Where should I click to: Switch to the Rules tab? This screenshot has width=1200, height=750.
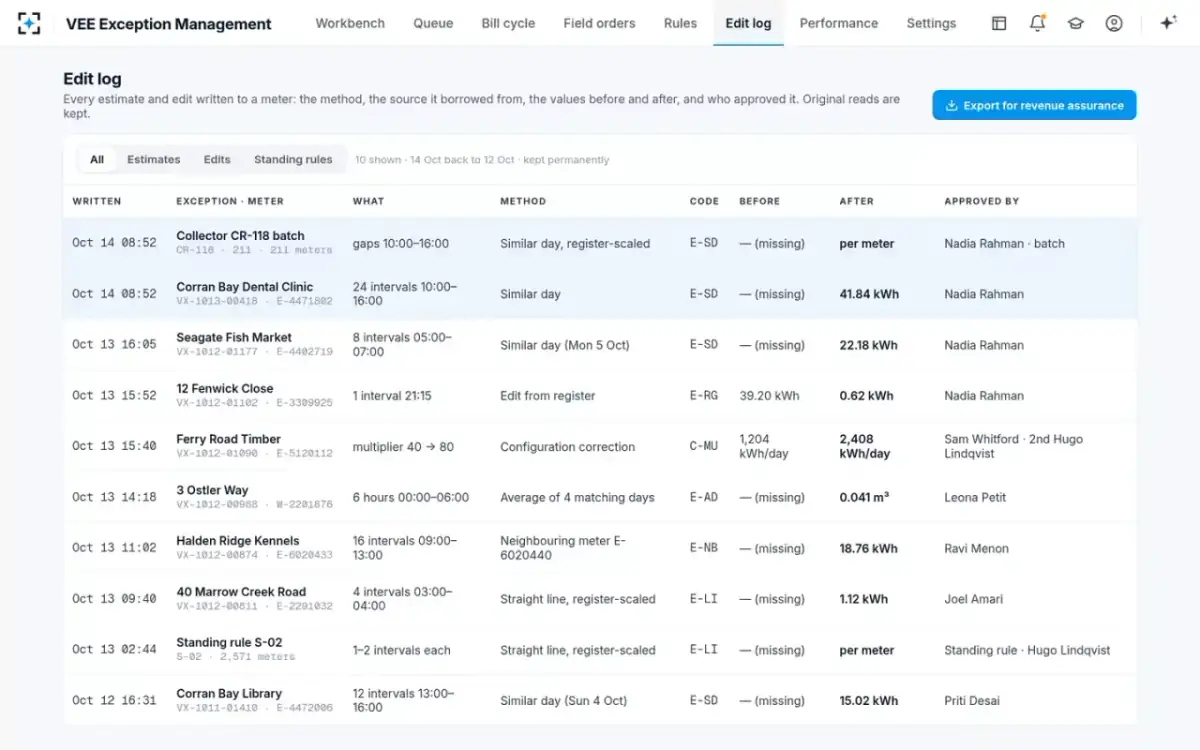pyautogui.click(x=680, y=23)
